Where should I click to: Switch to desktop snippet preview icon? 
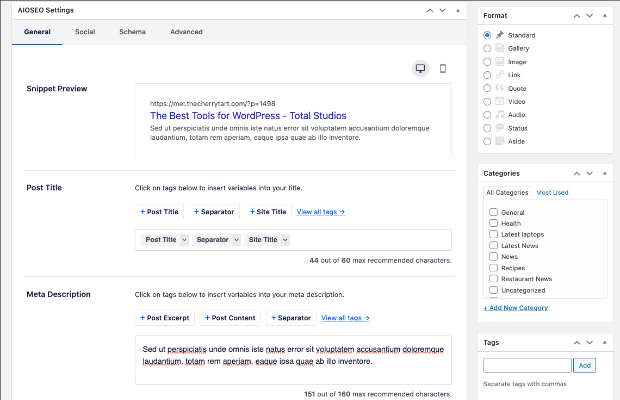pos(420,69)
